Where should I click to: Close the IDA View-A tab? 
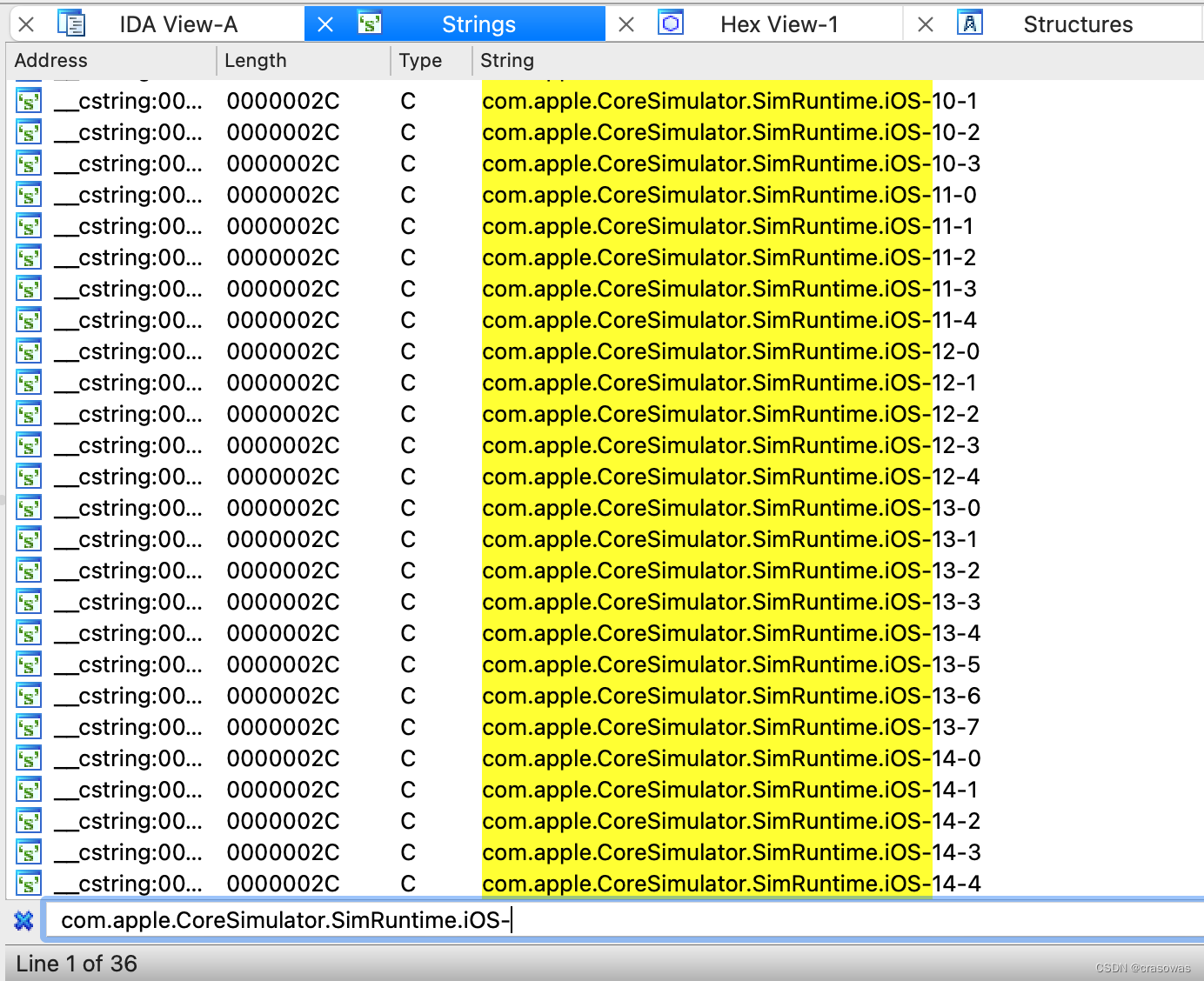tap(27, 24)
